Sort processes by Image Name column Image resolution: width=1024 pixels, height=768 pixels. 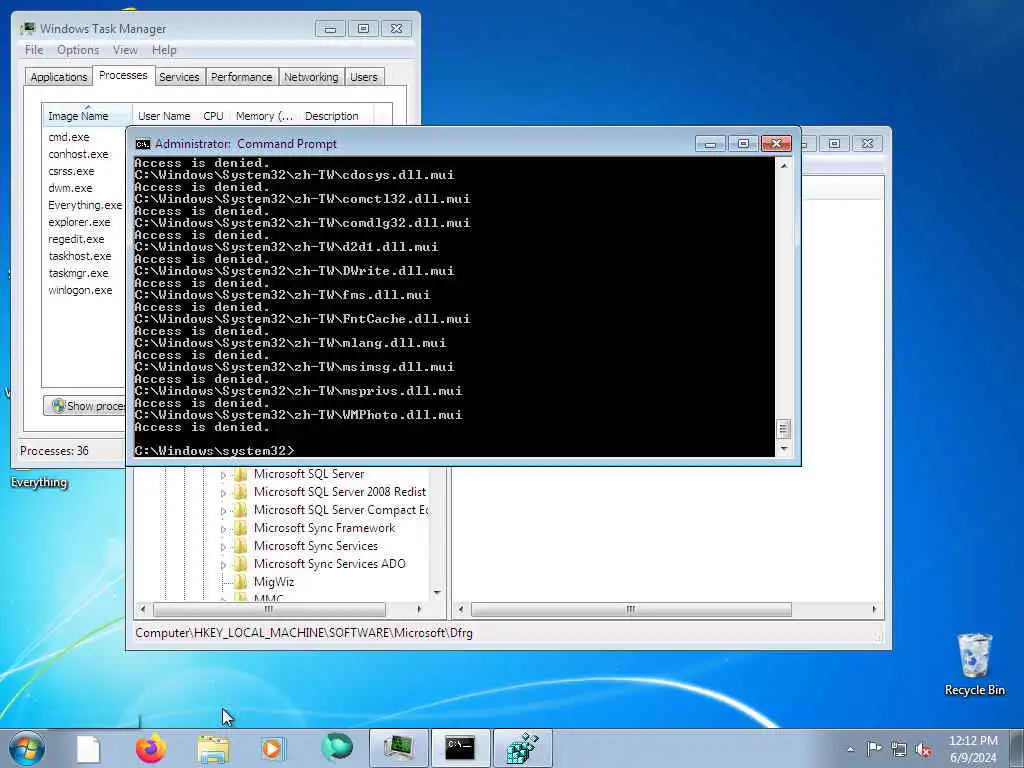coord(87,116)
